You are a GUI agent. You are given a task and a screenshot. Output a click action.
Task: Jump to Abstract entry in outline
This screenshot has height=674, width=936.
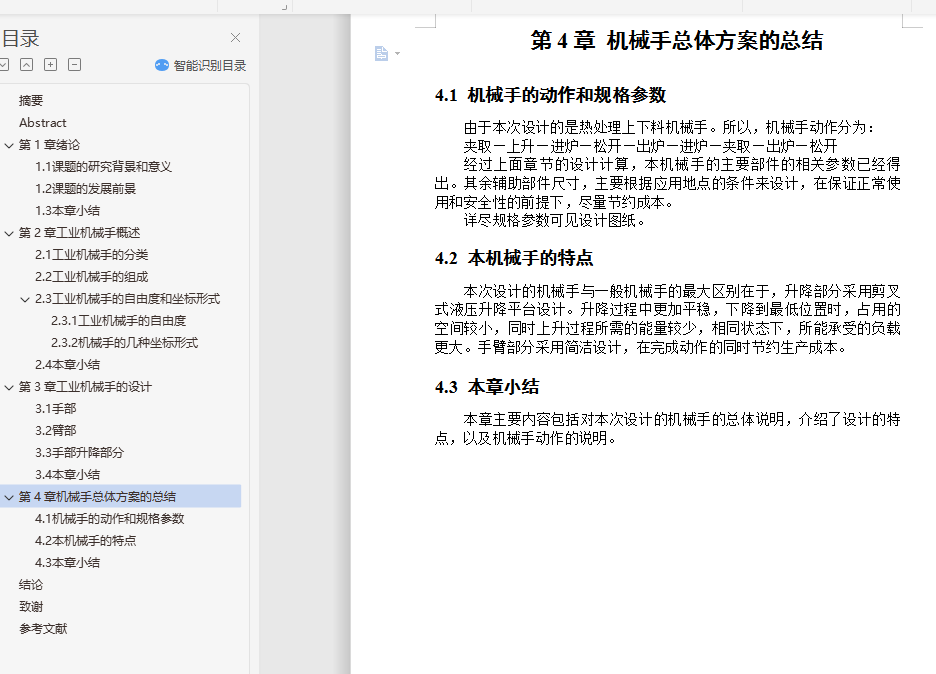pos(43,122)
